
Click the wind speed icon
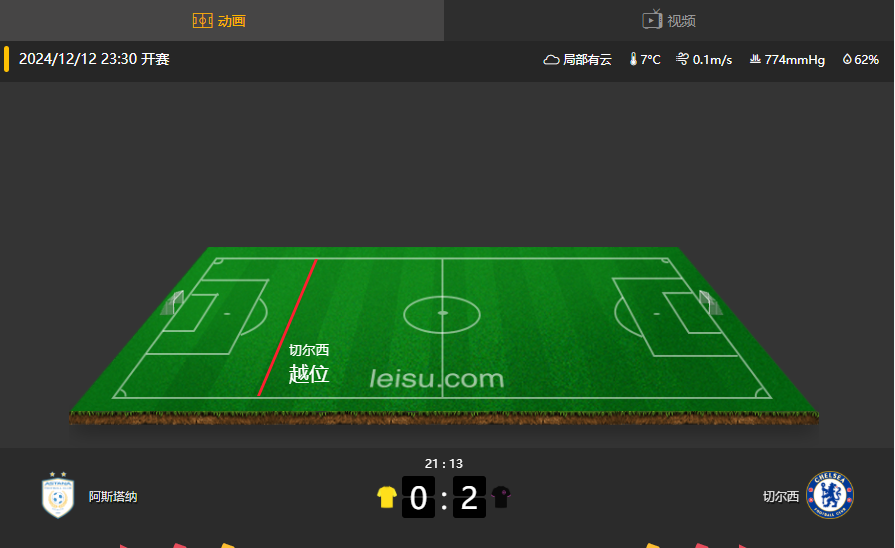tap(682, 59)
